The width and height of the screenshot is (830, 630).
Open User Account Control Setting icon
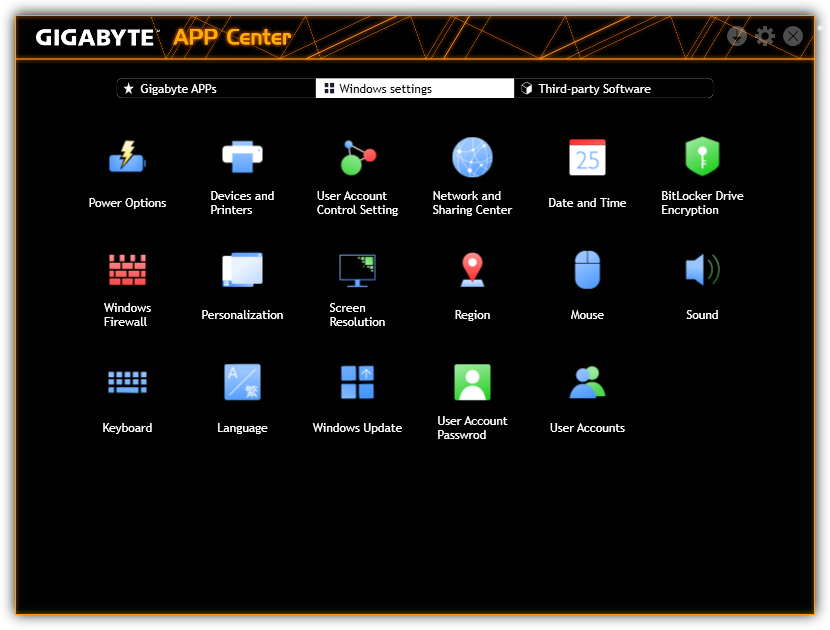358,157
